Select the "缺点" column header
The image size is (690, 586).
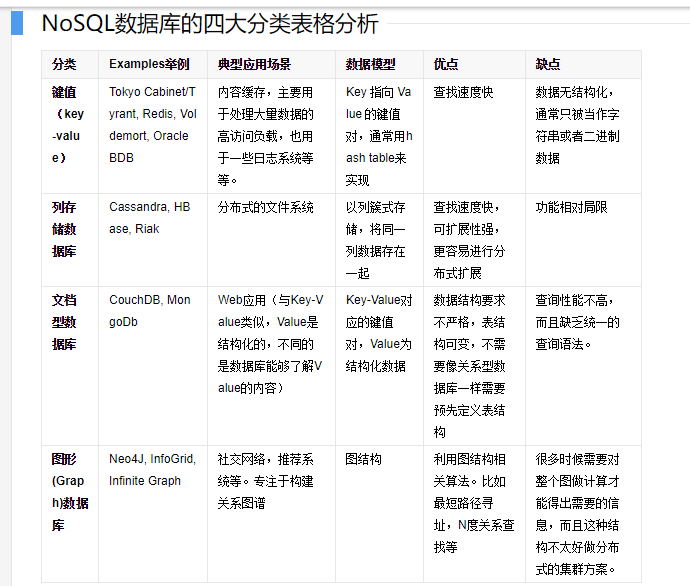(548, 64)
